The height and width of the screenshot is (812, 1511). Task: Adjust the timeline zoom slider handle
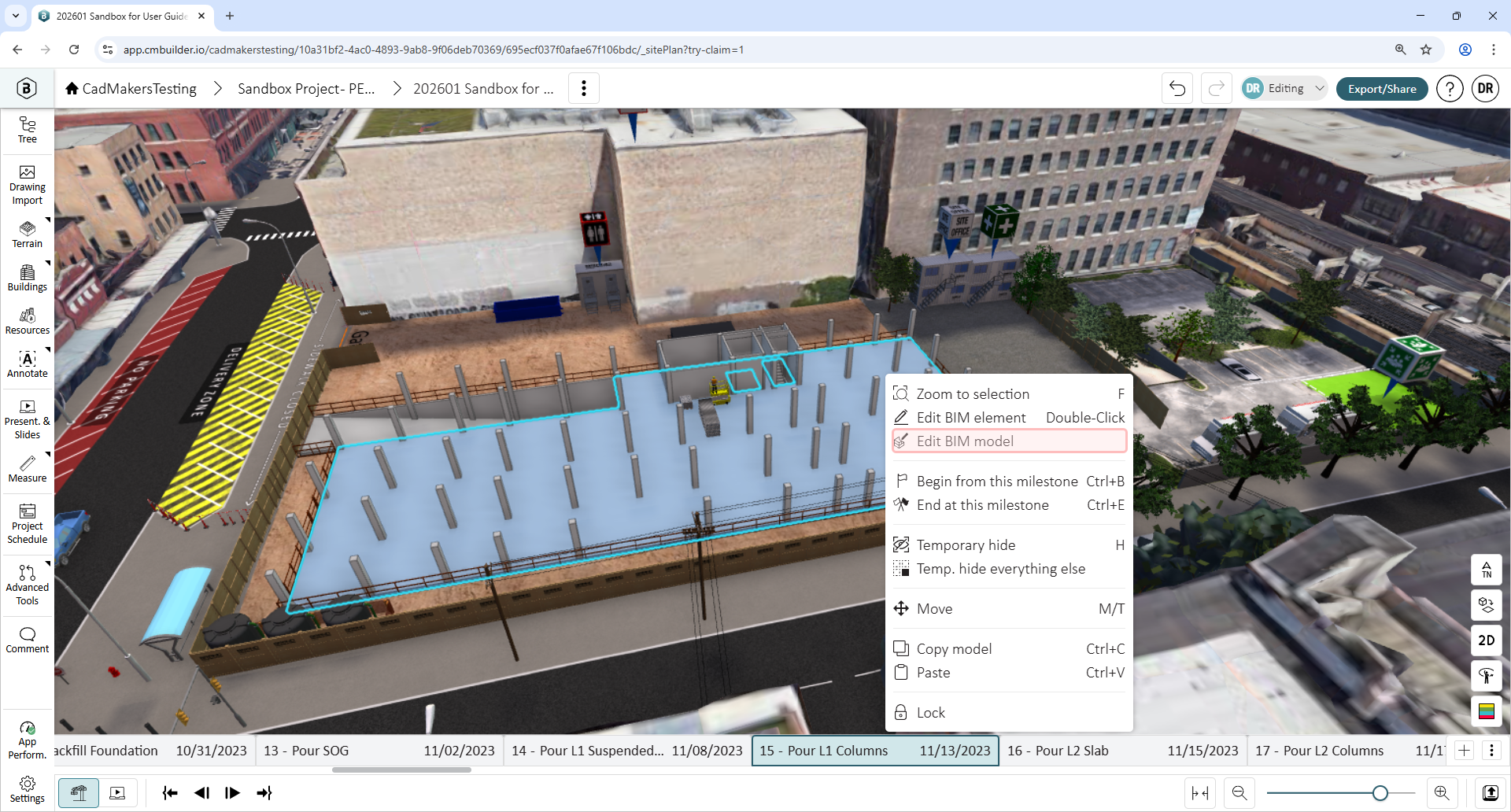(x=1380, y=793)
